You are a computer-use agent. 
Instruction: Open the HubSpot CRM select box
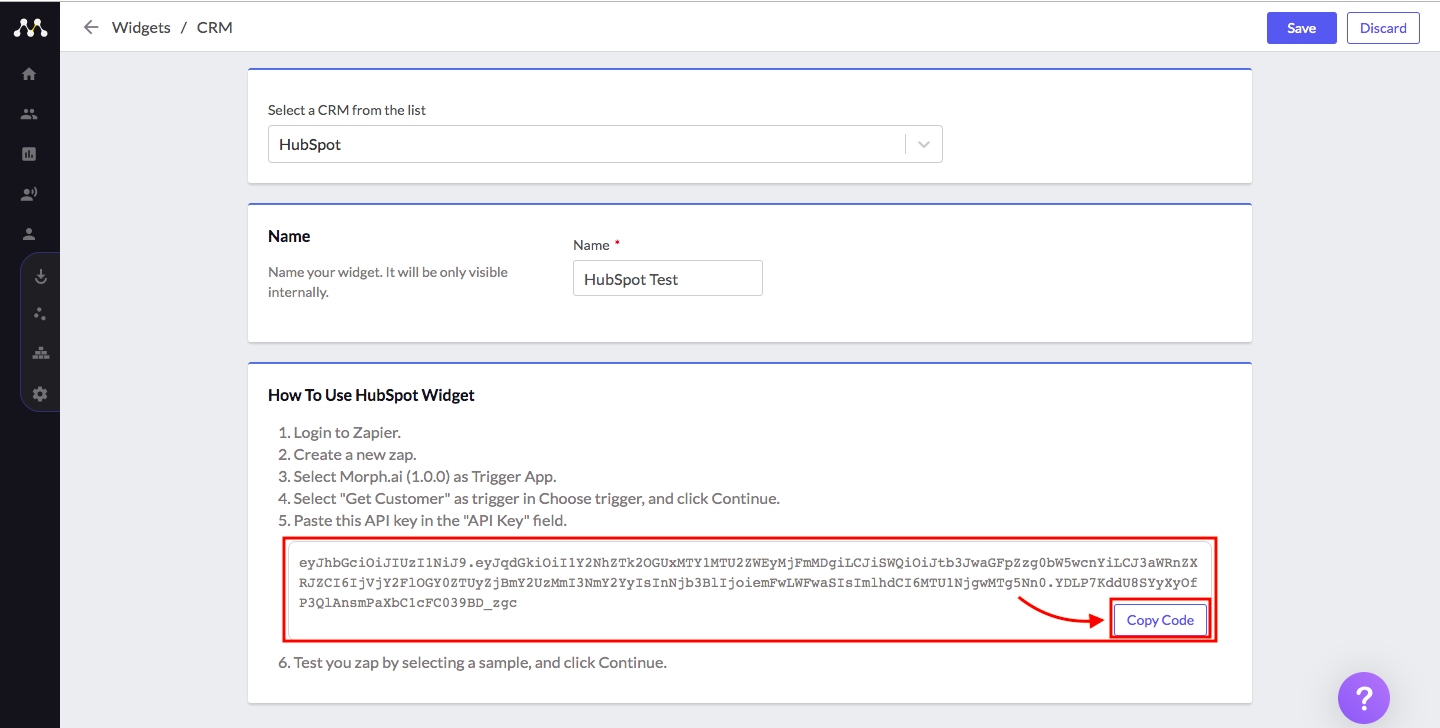coord(605,144)
